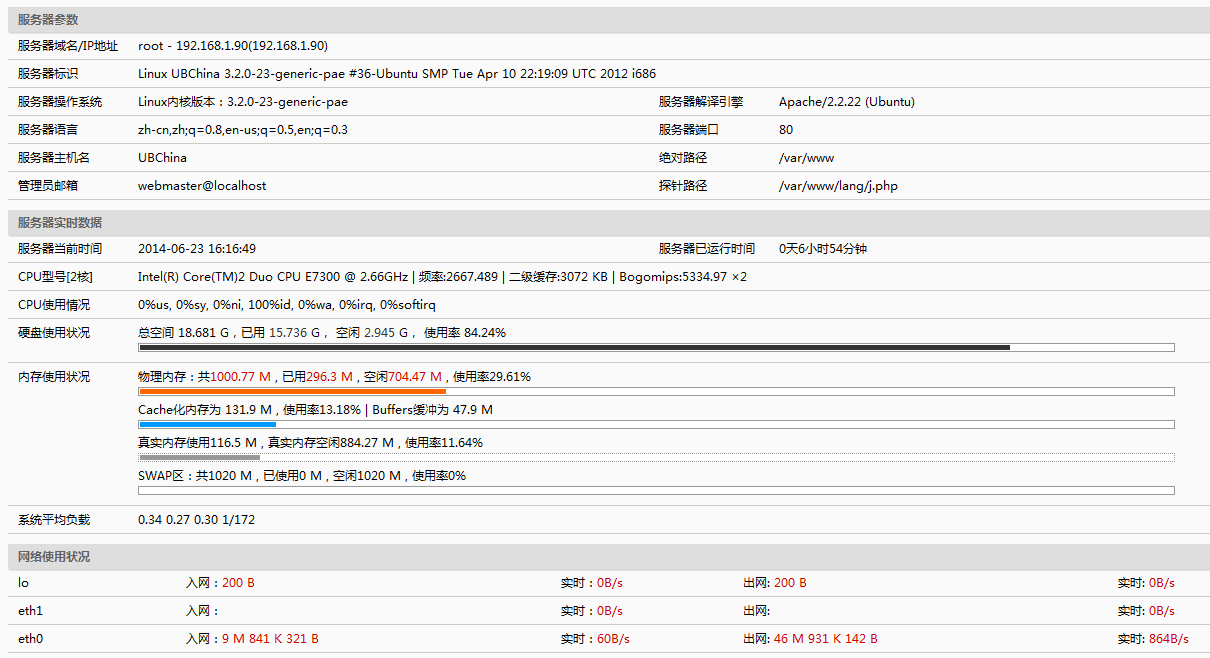
Task: Click the empty SWAP usage progress bar
Action: click(656, 491)
